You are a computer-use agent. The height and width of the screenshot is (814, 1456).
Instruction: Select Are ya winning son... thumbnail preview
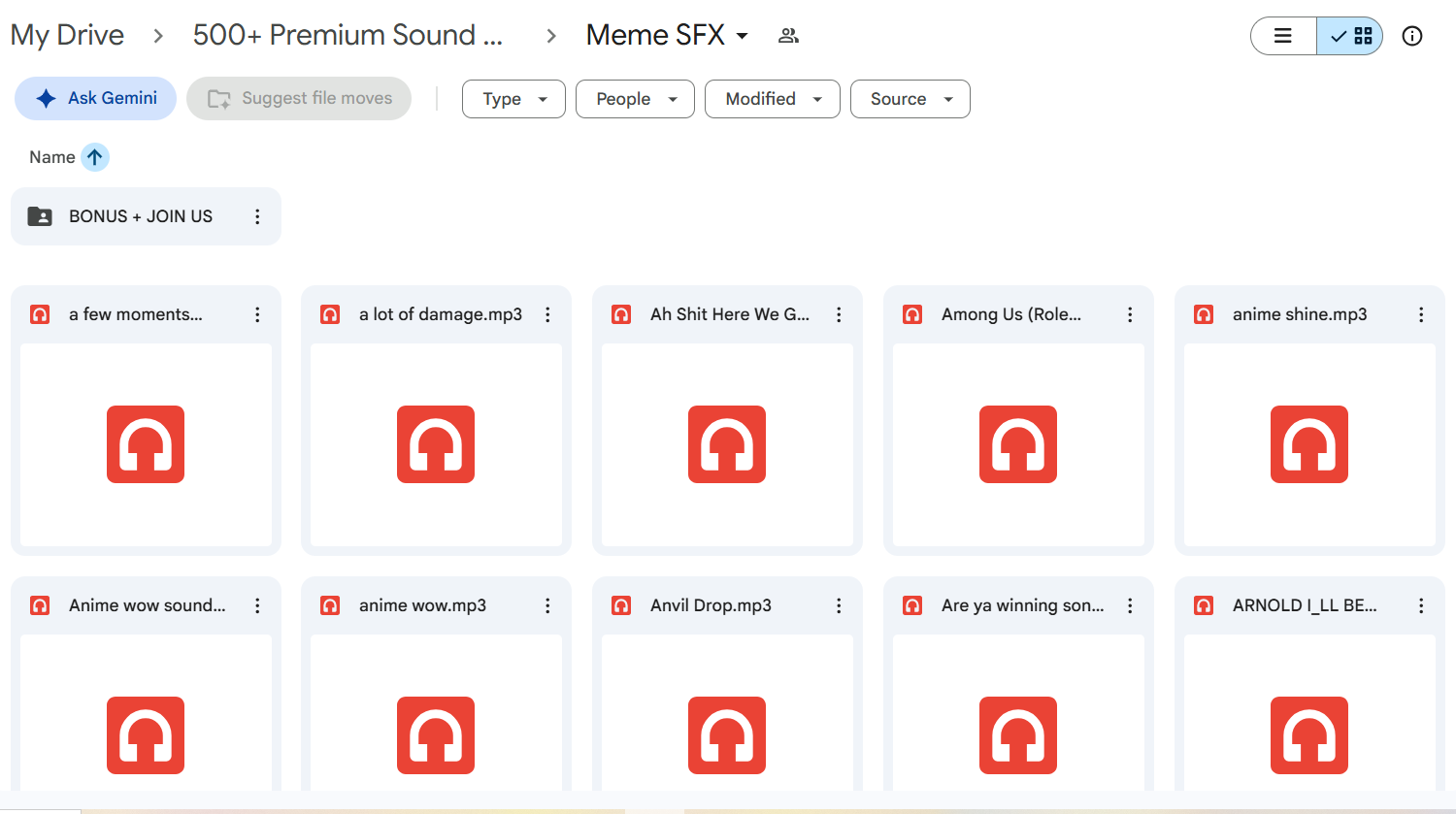1018,713
